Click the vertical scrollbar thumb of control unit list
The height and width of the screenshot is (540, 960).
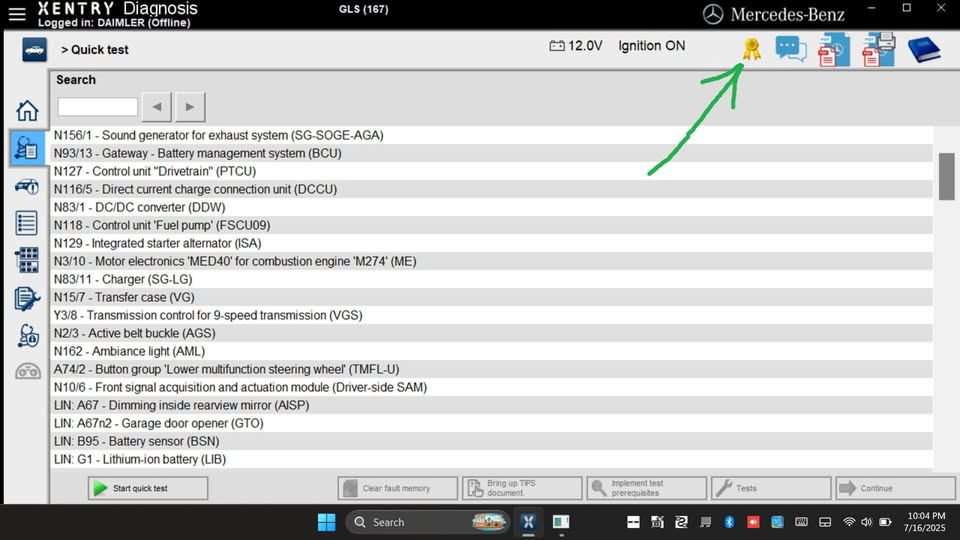click(x=946, y=177)
